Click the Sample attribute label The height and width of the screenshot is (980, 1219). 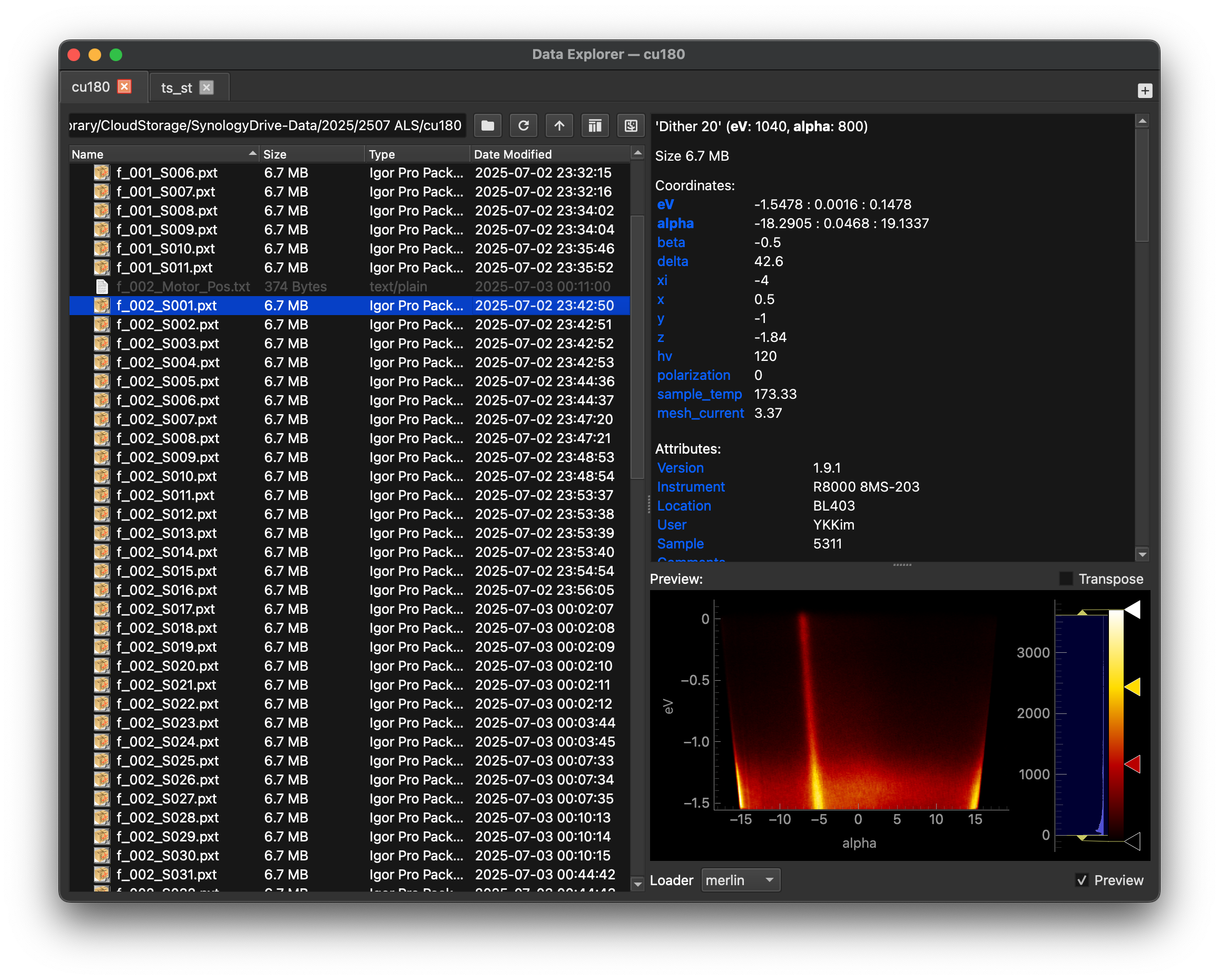click(x=680, y=543)
